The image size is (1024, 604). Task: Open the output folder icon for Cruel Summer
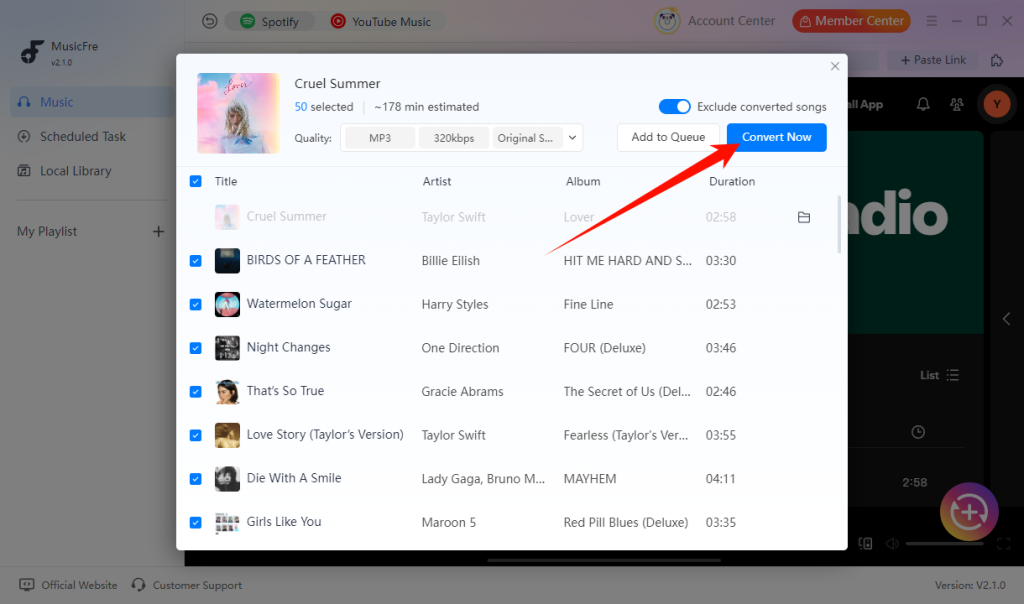pos(804,217)
